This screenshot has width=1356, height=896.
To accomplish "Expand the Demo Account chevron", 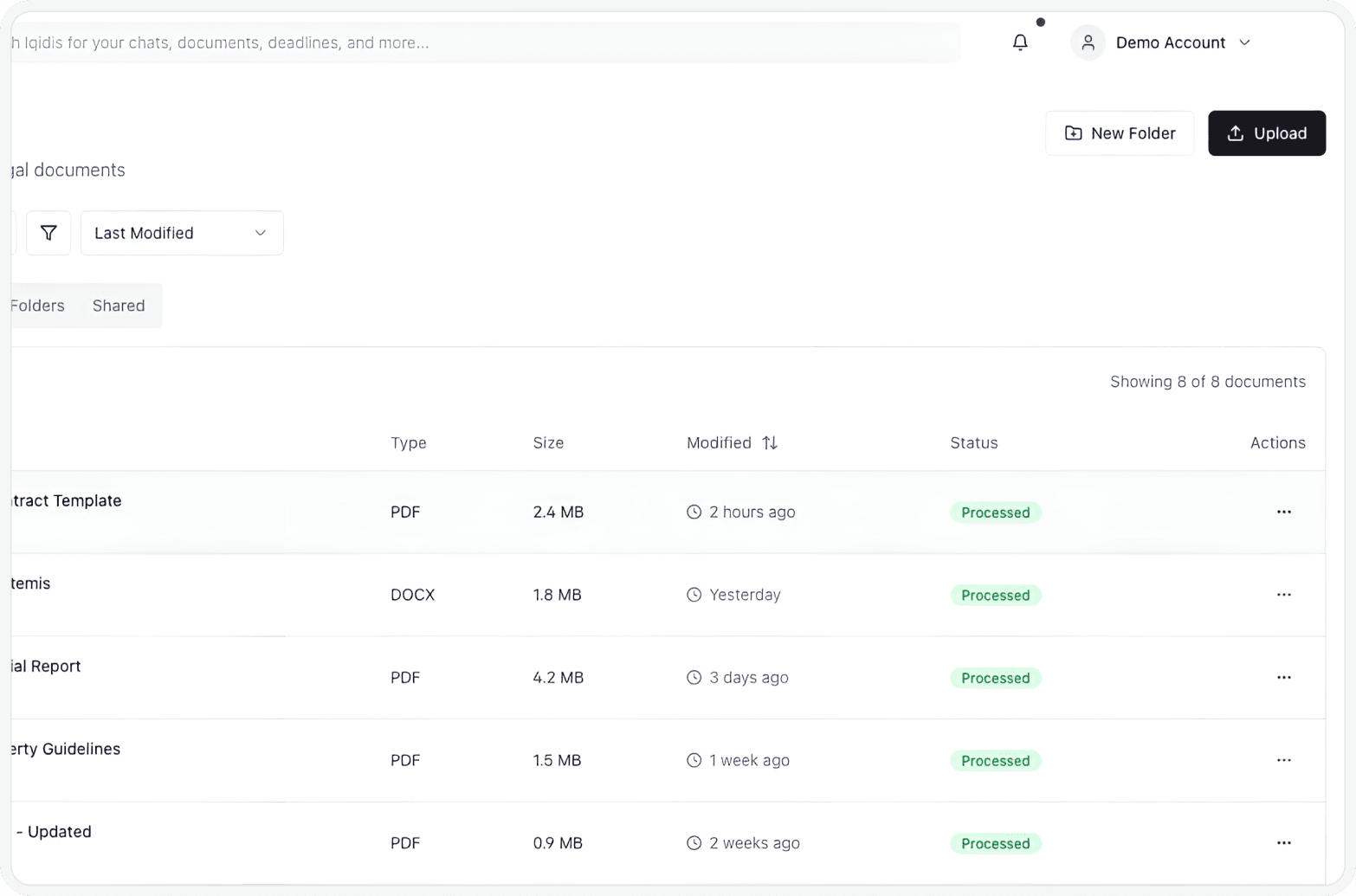I will [1244, 42].
